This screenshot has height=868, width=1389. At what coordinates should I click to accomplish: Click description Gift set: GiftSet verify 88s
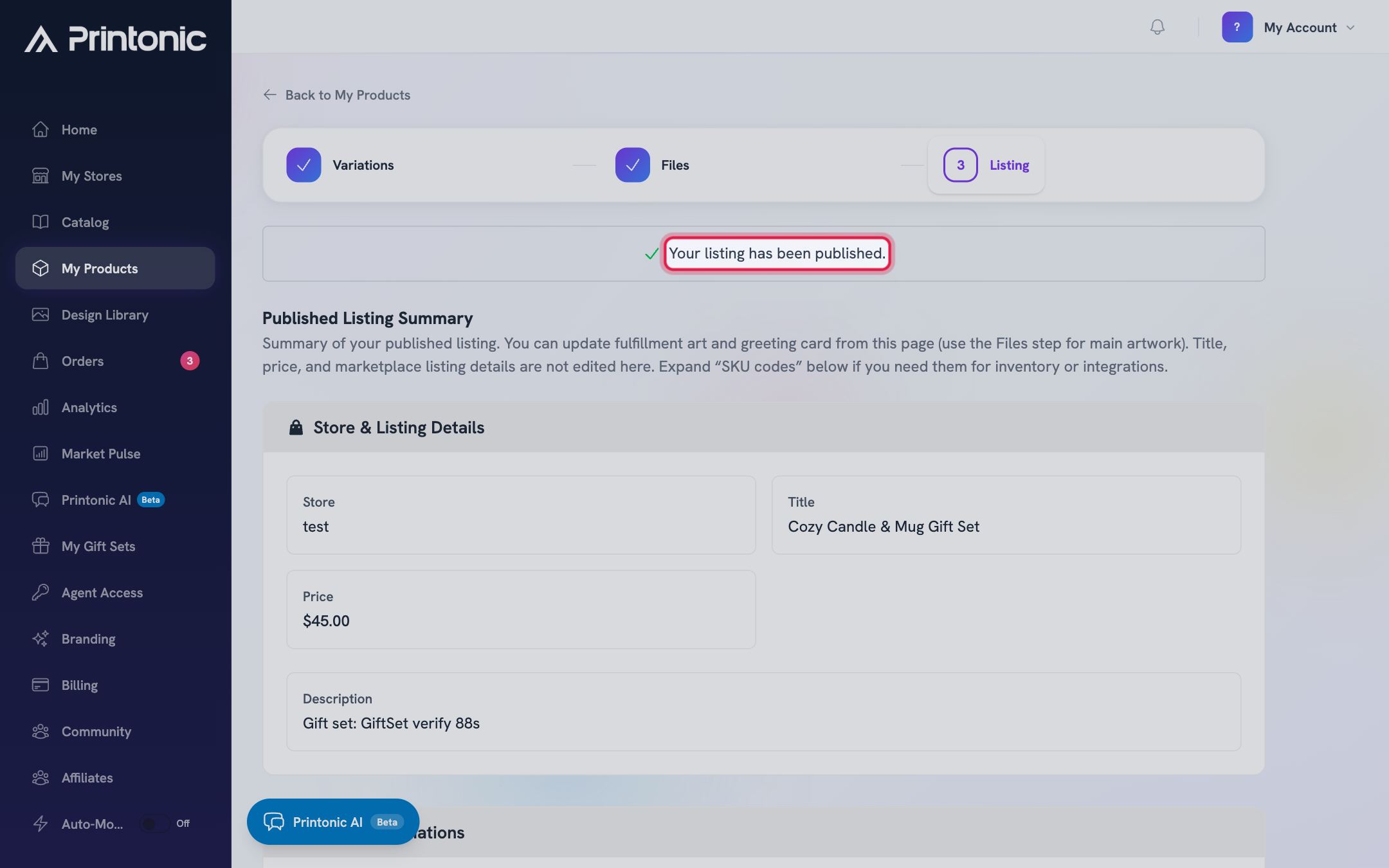[391, 723]
